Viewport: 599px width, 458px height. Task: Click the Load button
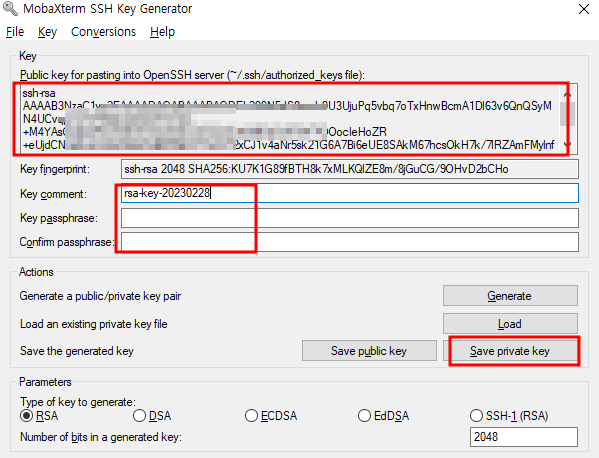click(x=510, y=324)
